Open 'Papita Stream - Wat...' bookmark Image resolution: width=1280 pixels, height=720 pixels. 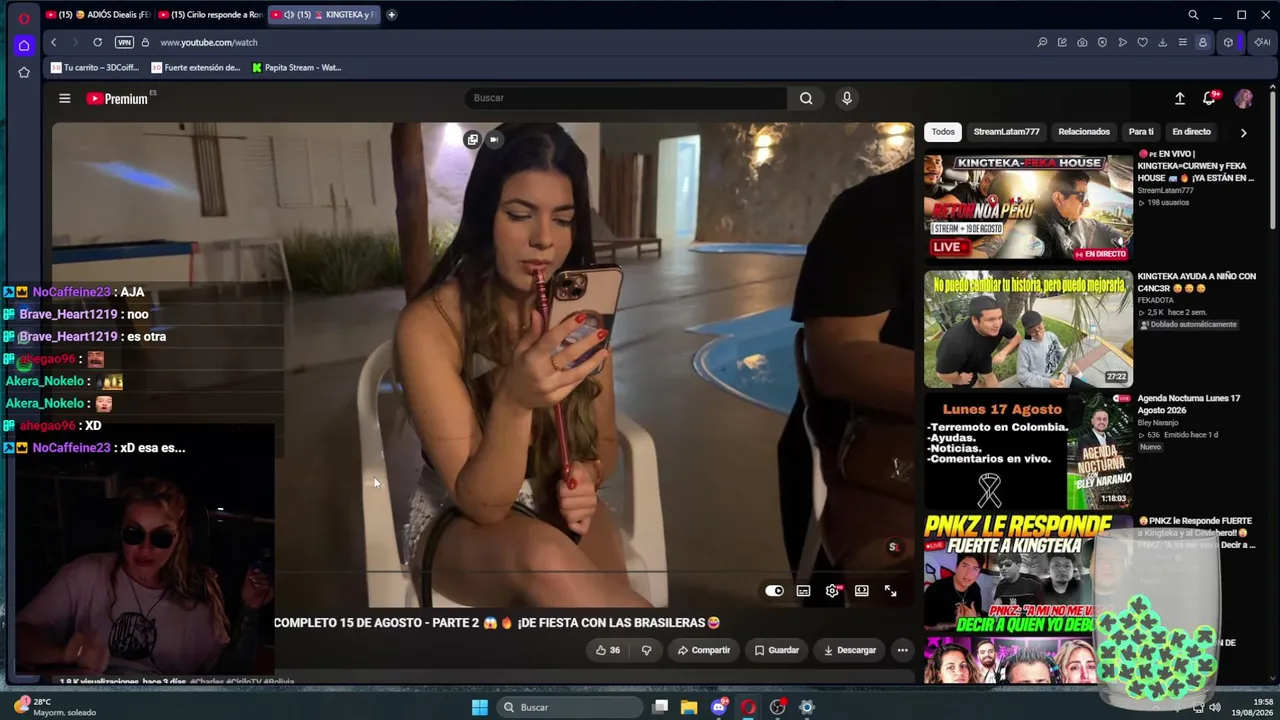[297, 68]
